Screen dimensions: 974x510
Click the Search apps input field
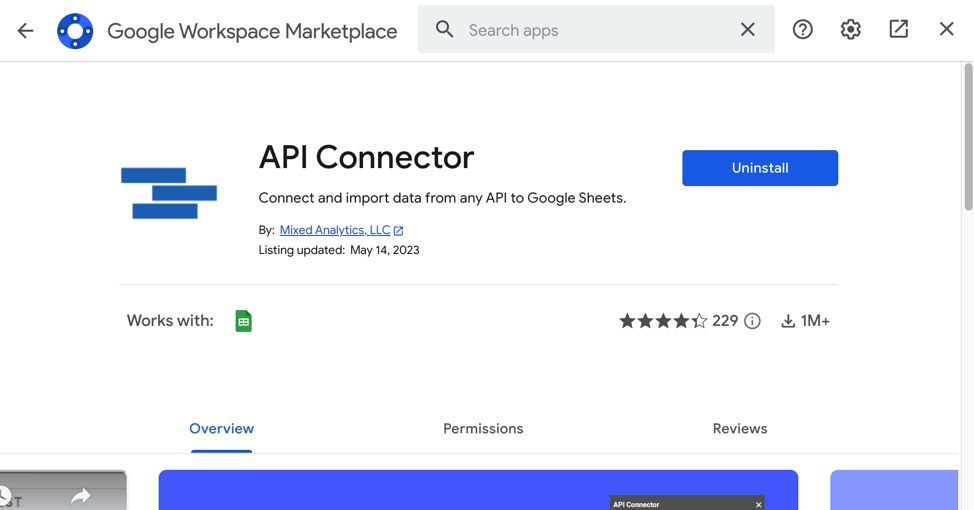pyautogui.click(x=596, y=29)
